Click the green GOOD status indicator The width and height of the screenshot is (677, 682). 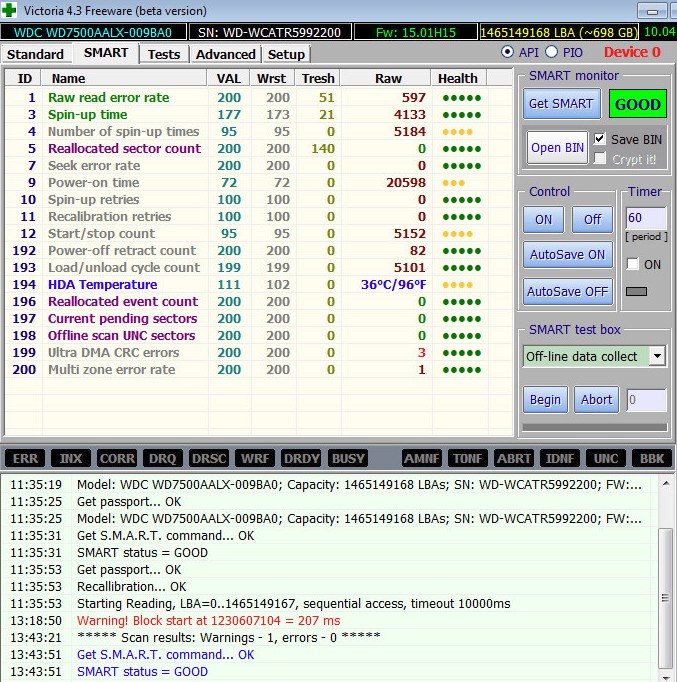coord(637,104)
